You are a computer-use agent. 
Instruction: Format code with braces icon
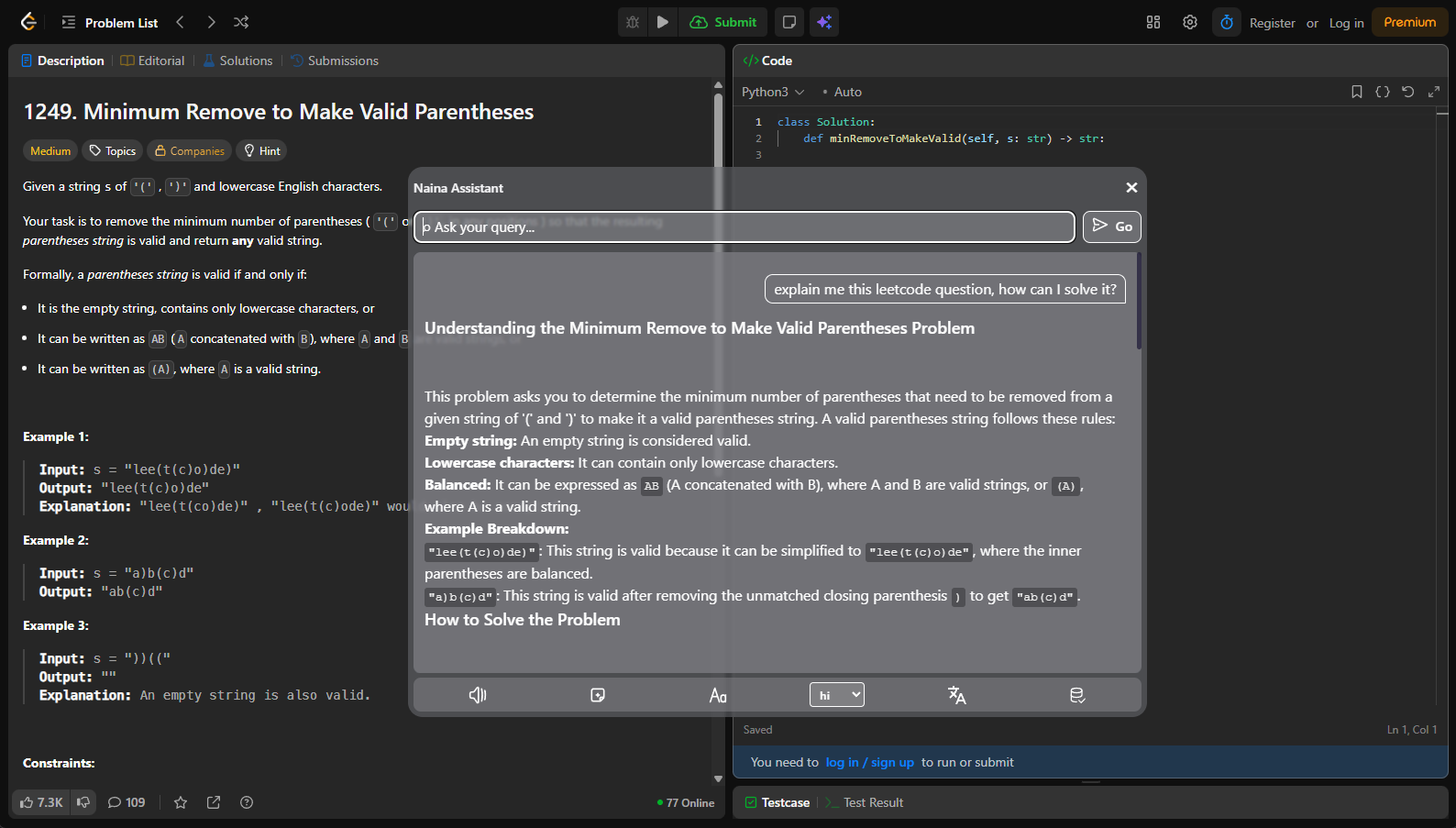[1383, 92]
